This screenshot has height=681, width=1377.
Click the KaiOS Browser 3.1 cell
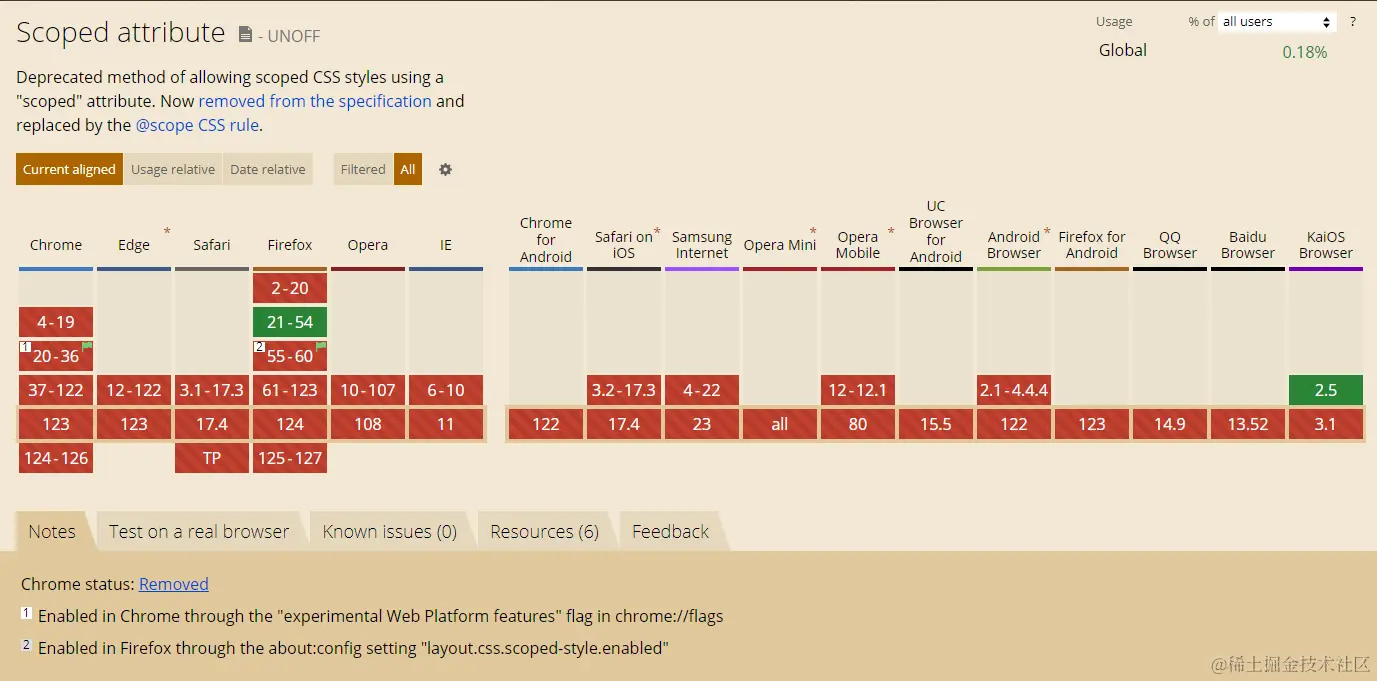[x=1326, y=424]
